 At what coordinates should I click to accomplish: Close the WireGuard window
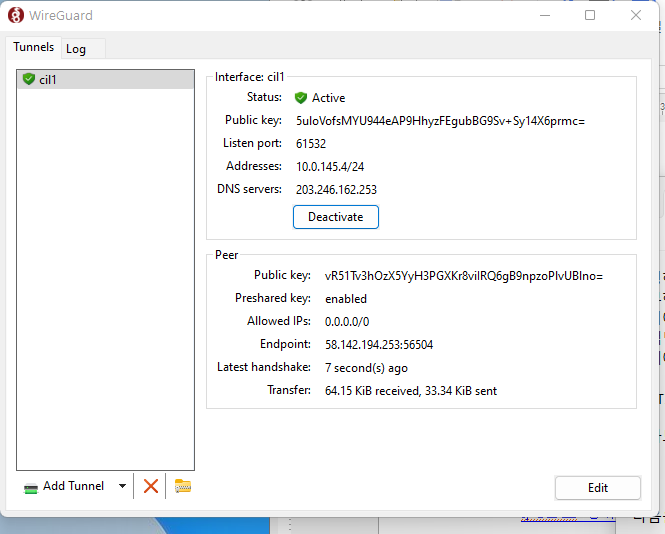[635, 15]
